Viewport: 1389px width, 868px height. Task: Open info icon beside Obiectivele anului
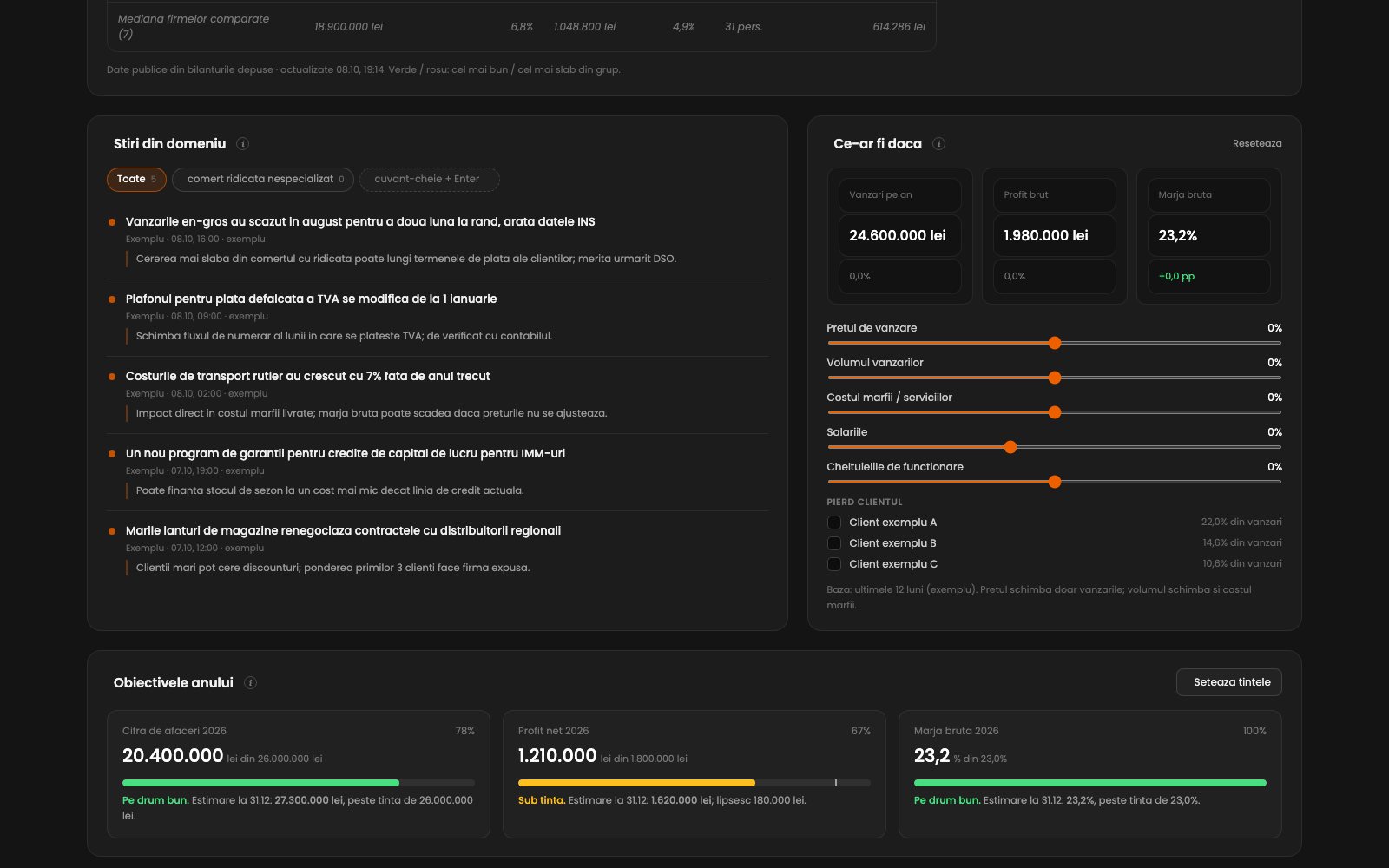point(250,683)
